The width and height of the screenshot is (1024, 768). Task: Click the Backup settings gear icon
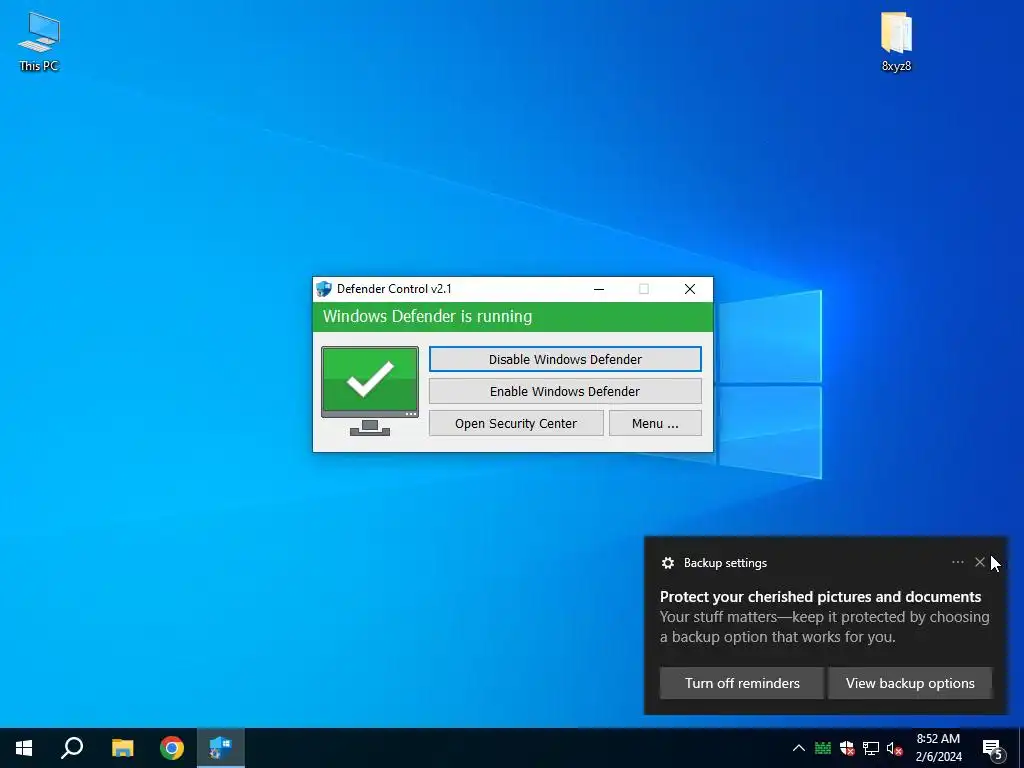[667, 563]
